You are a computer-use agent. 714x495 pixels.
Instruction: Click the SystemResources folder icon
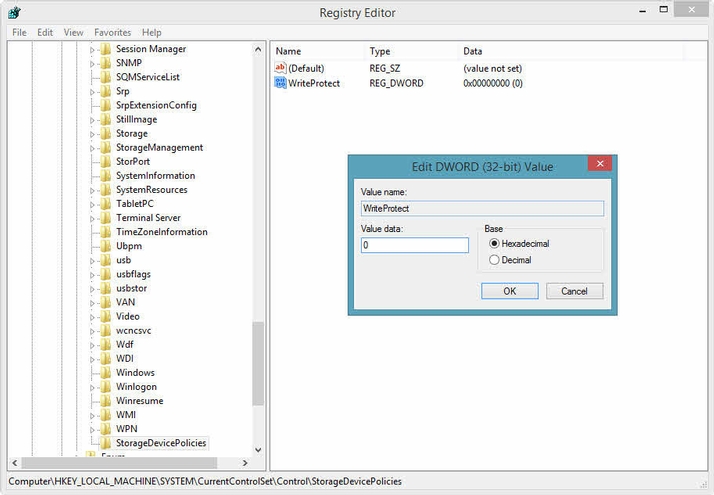pyautogui.click(x=106, y=190)
